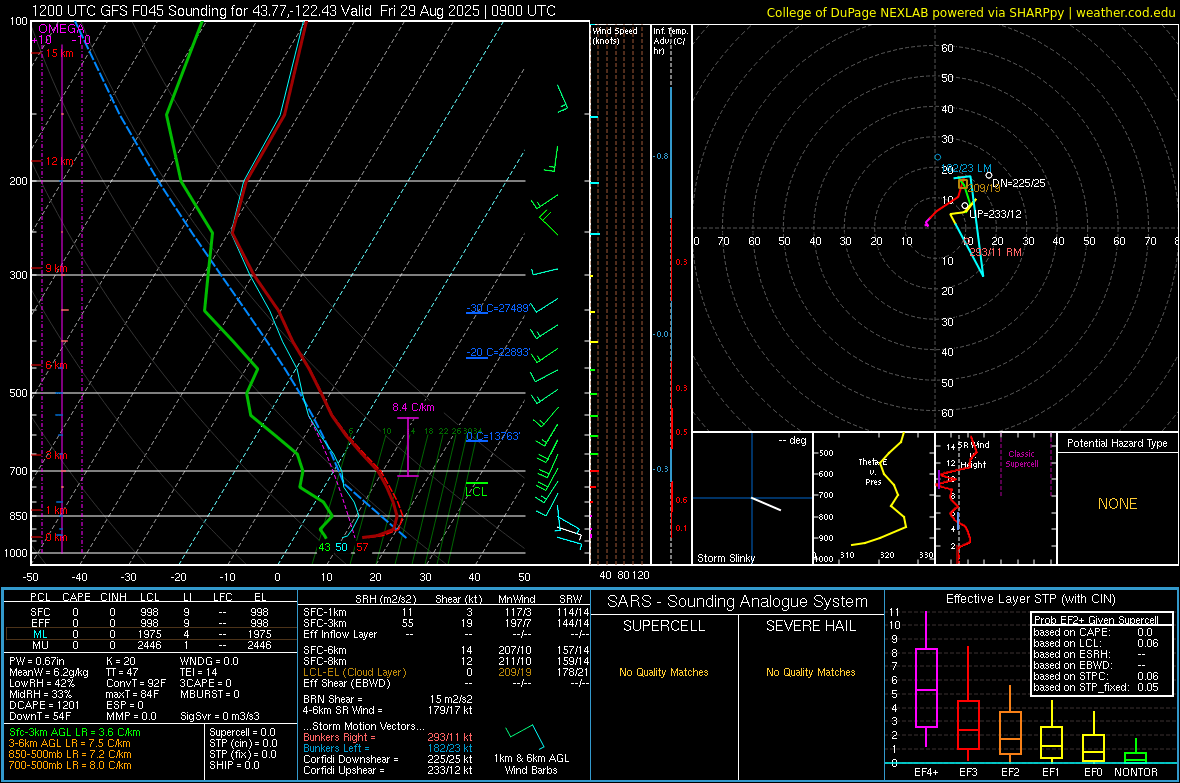Click the DCAPE = 1201 value
This screenshot has width=1180, height=783.
pos(44,705)
